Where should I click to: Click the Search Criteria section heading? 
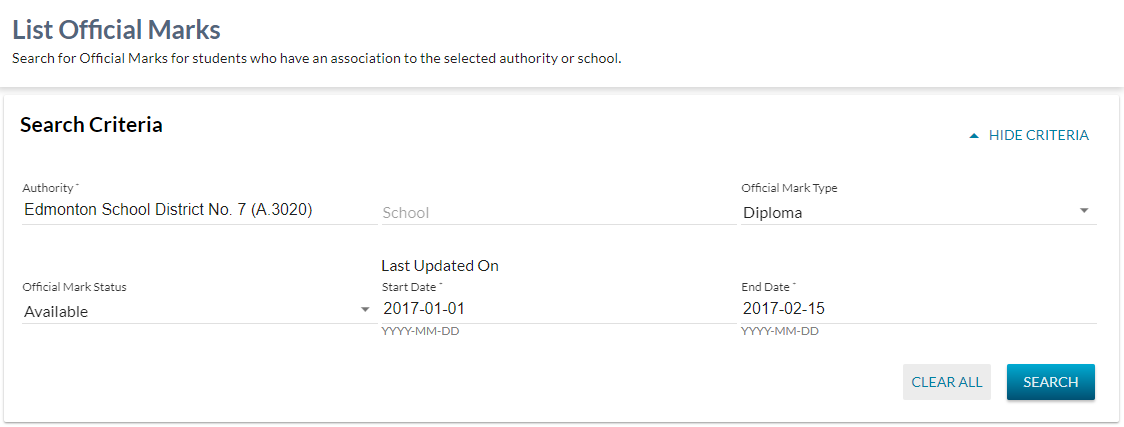click(91, 125)
